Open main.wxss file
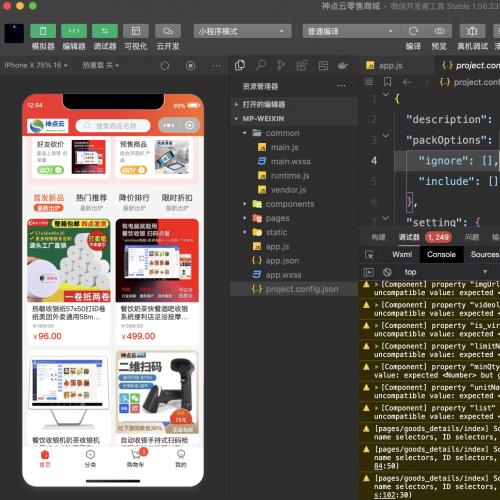 click(x=290, y=161)
